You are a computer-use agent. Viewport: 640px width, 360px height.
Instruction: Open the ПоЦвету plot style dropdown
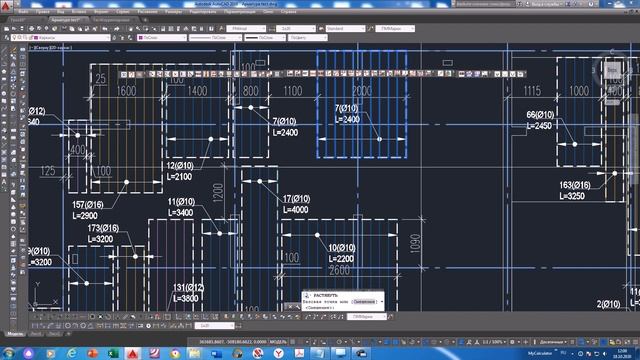pos(307,38)
